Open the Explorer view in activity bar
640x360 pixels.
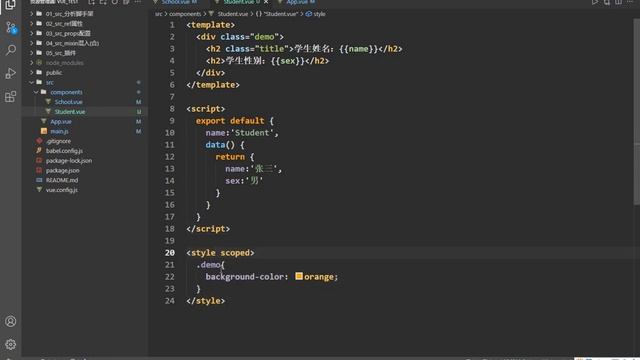[x=11, y=4]
